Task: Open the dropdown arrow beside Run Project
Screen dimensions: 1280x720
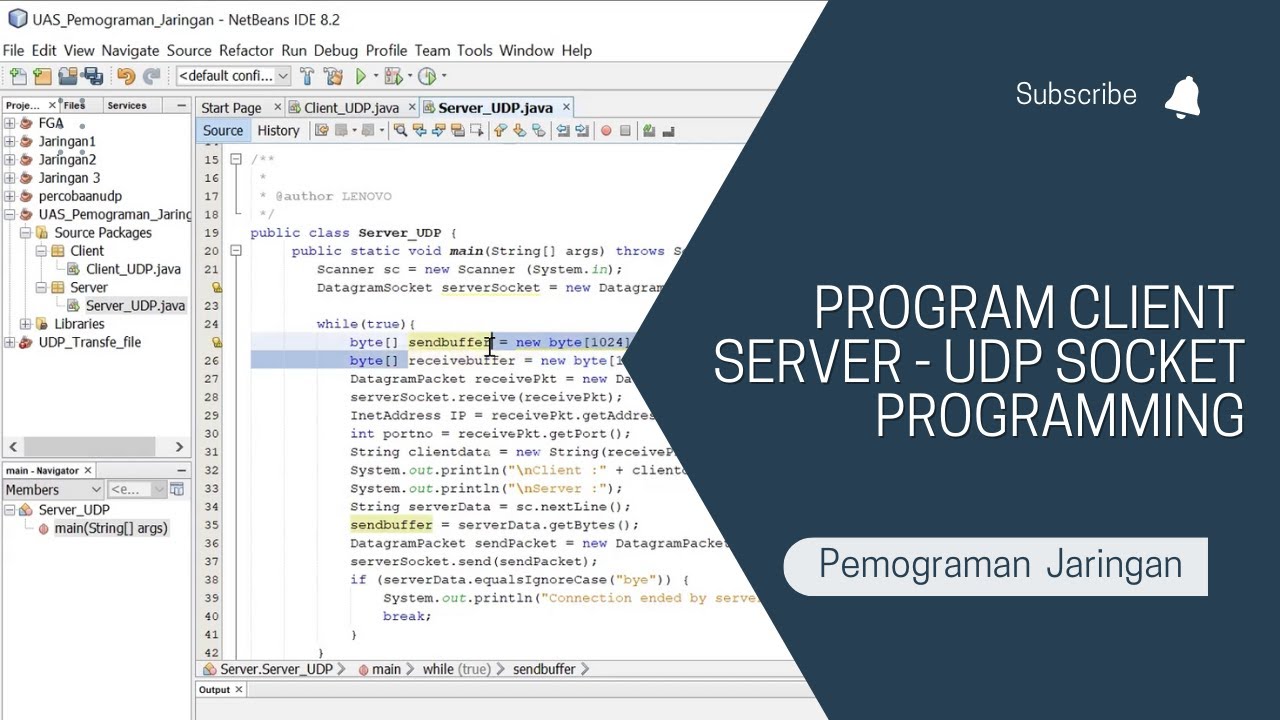Action: pos(376,76)
